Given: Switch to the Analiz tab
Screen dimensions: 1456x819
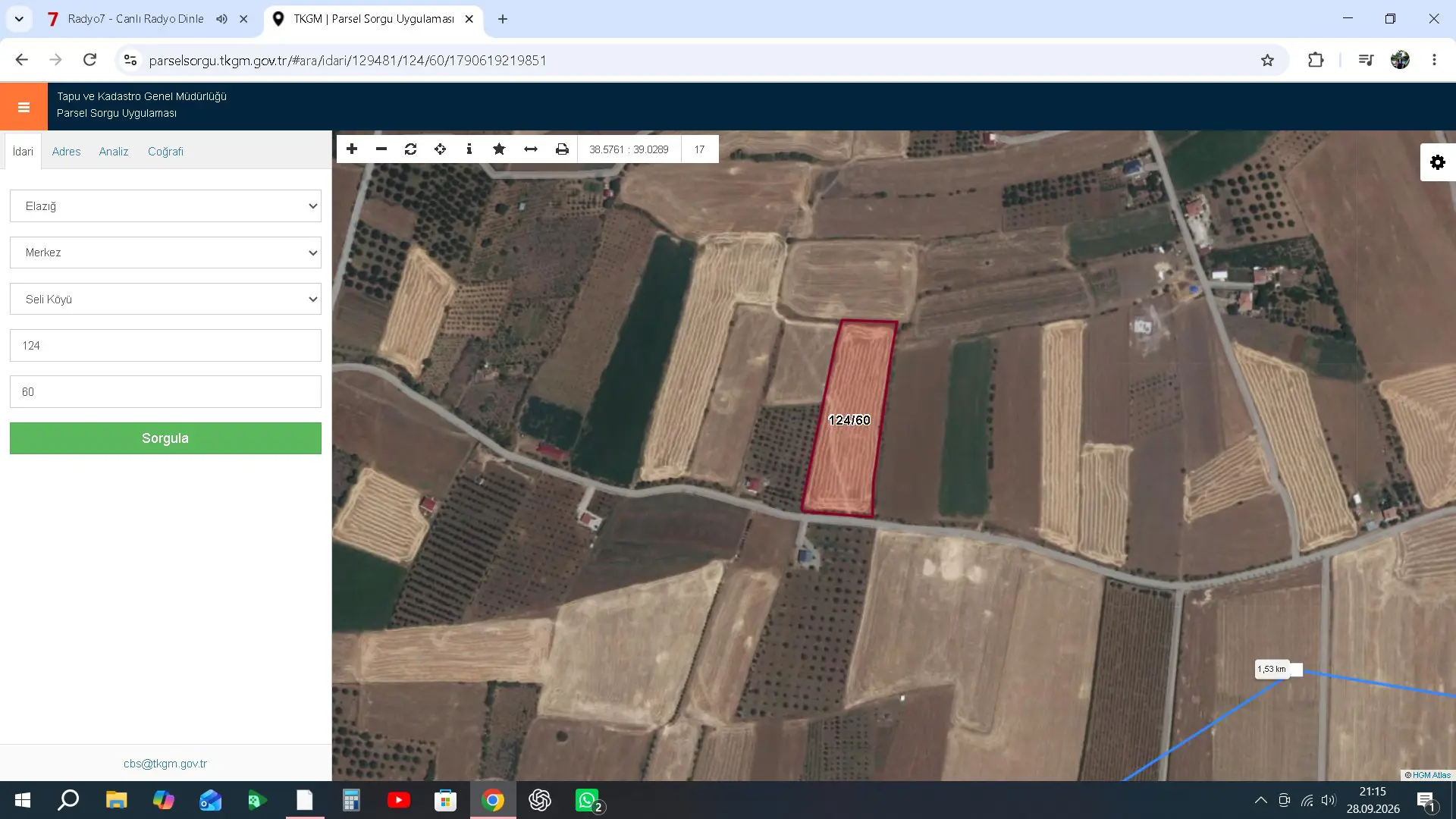Looking at the screenshot, I should pyautogui.click(x=114, y=152).
